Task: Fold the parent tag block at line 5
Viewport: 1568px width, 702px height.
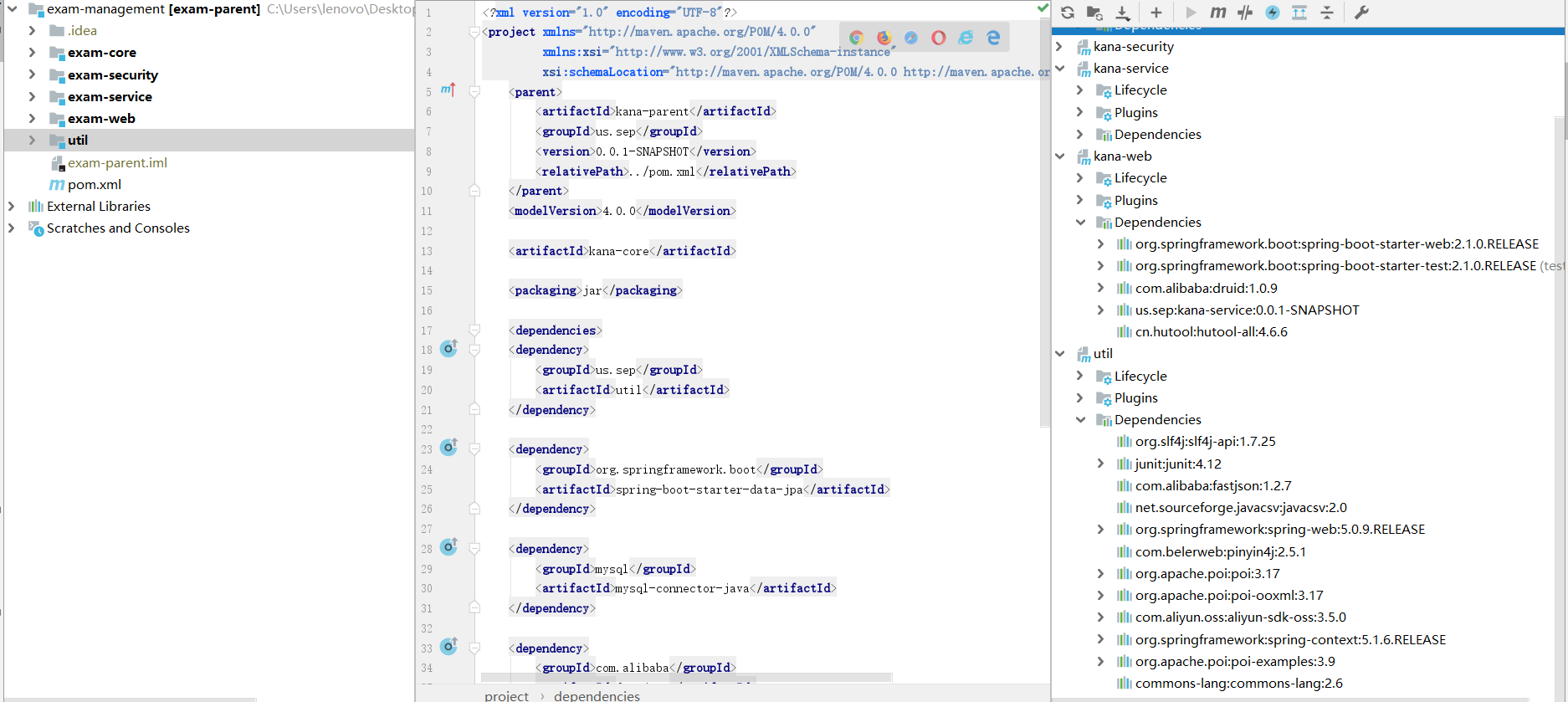Action: click(474, 92)
